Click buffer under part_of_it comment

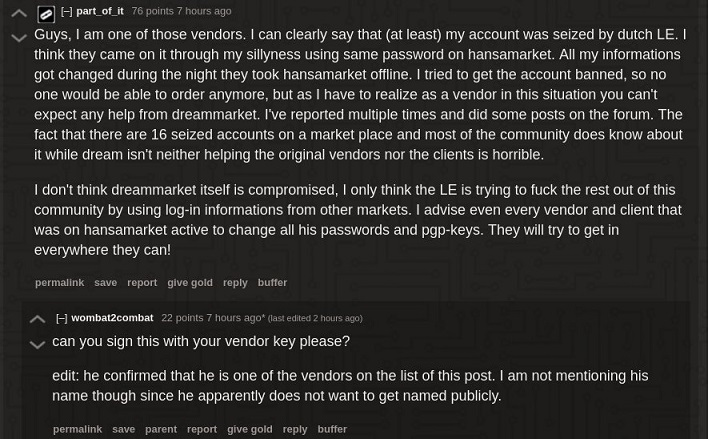272,283
